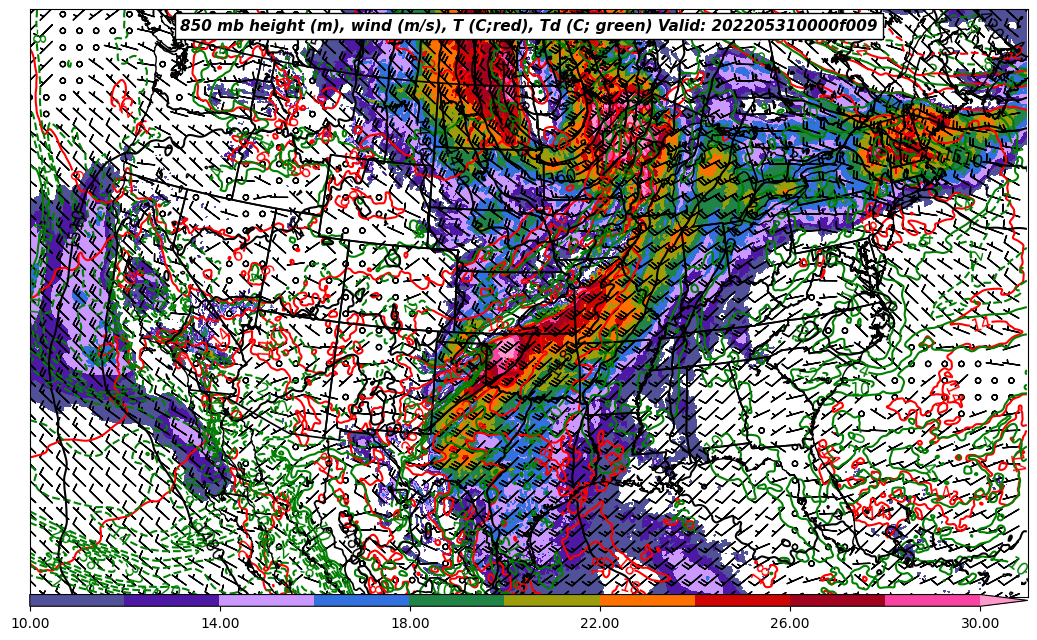This screenshot has width=1037, height=640.
Task: Click the 26.00 colorbar tick label
Action: [790, 623]
